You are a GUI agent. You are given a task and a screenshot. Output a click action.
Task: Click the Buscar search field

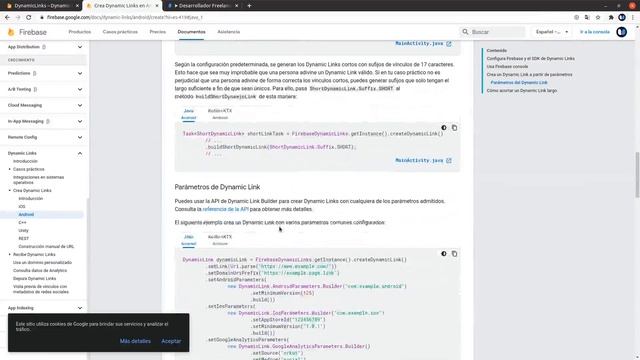coord(493,32)
